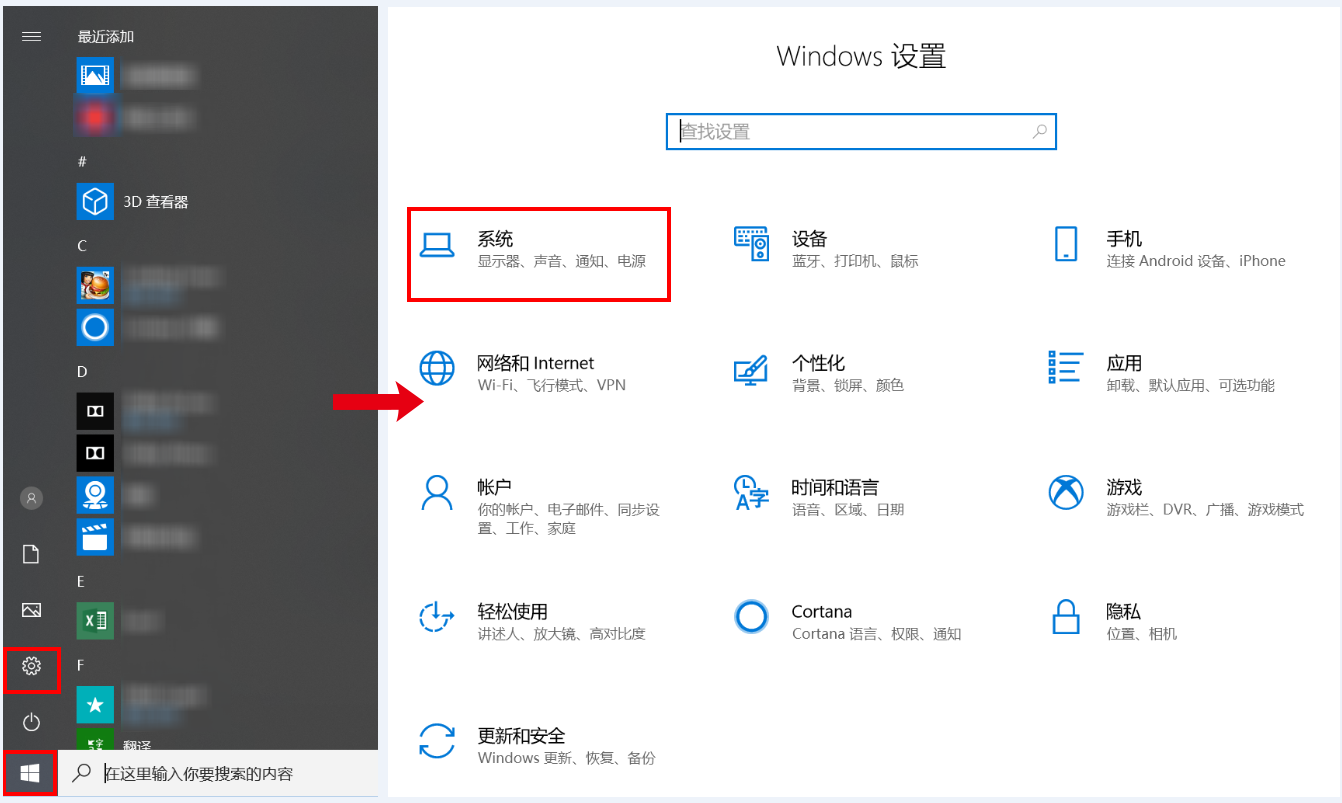Image resolution: width=1342 pixels, height=803 pixels.
Task: Open the 系统 settings category
Action: point(537,250)
